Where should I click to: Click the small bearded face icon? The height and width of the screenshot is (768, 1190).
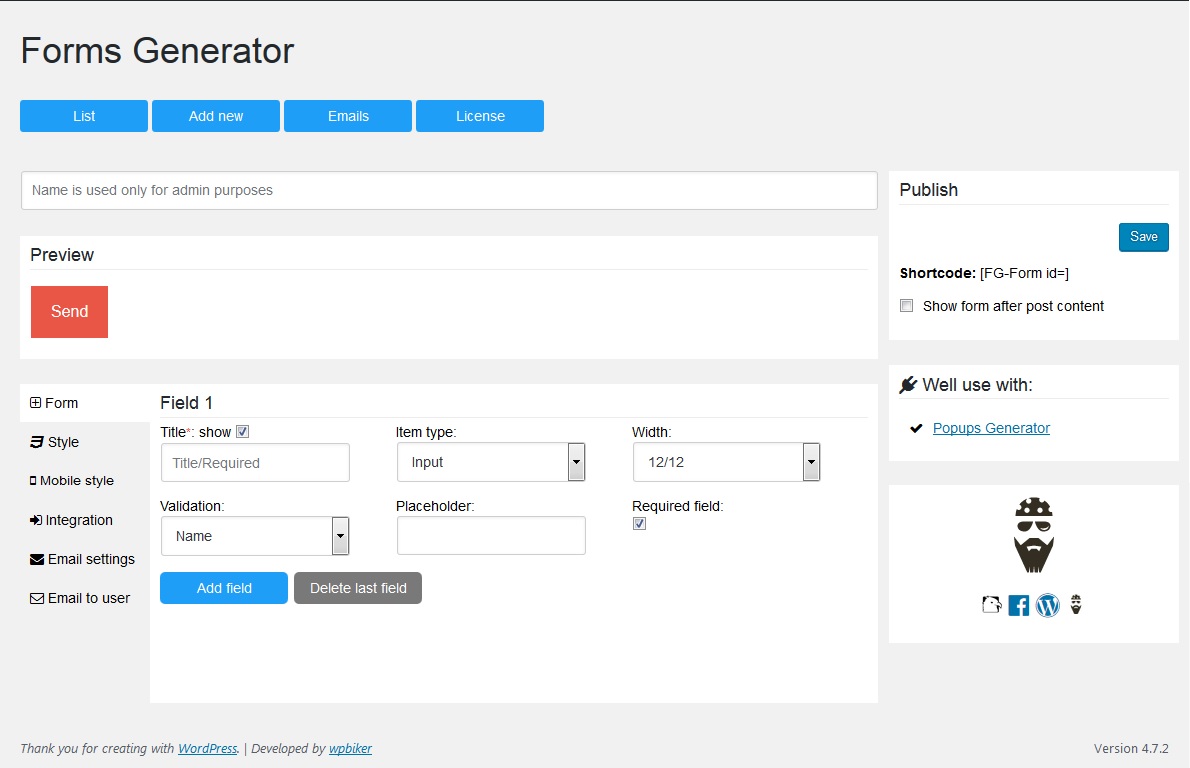pyautogui.click(x=1075, y=604)
